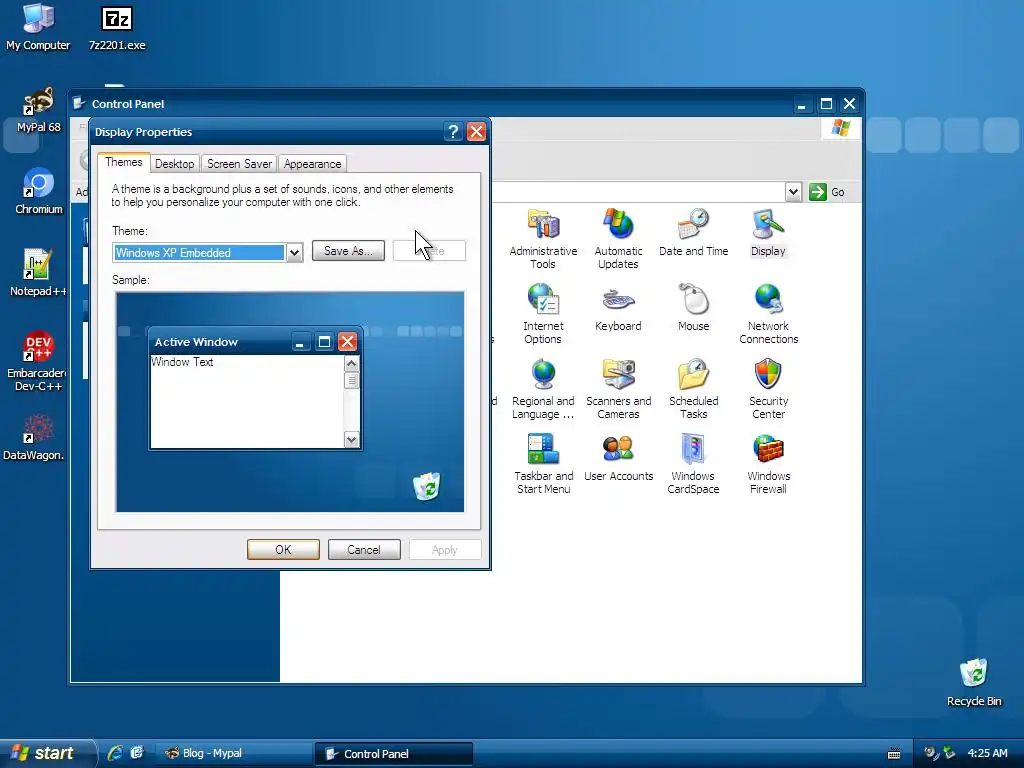Select 7z2201.exe desktop icon
Screen dimensions: 1024x768
click(x=117, y=27)
